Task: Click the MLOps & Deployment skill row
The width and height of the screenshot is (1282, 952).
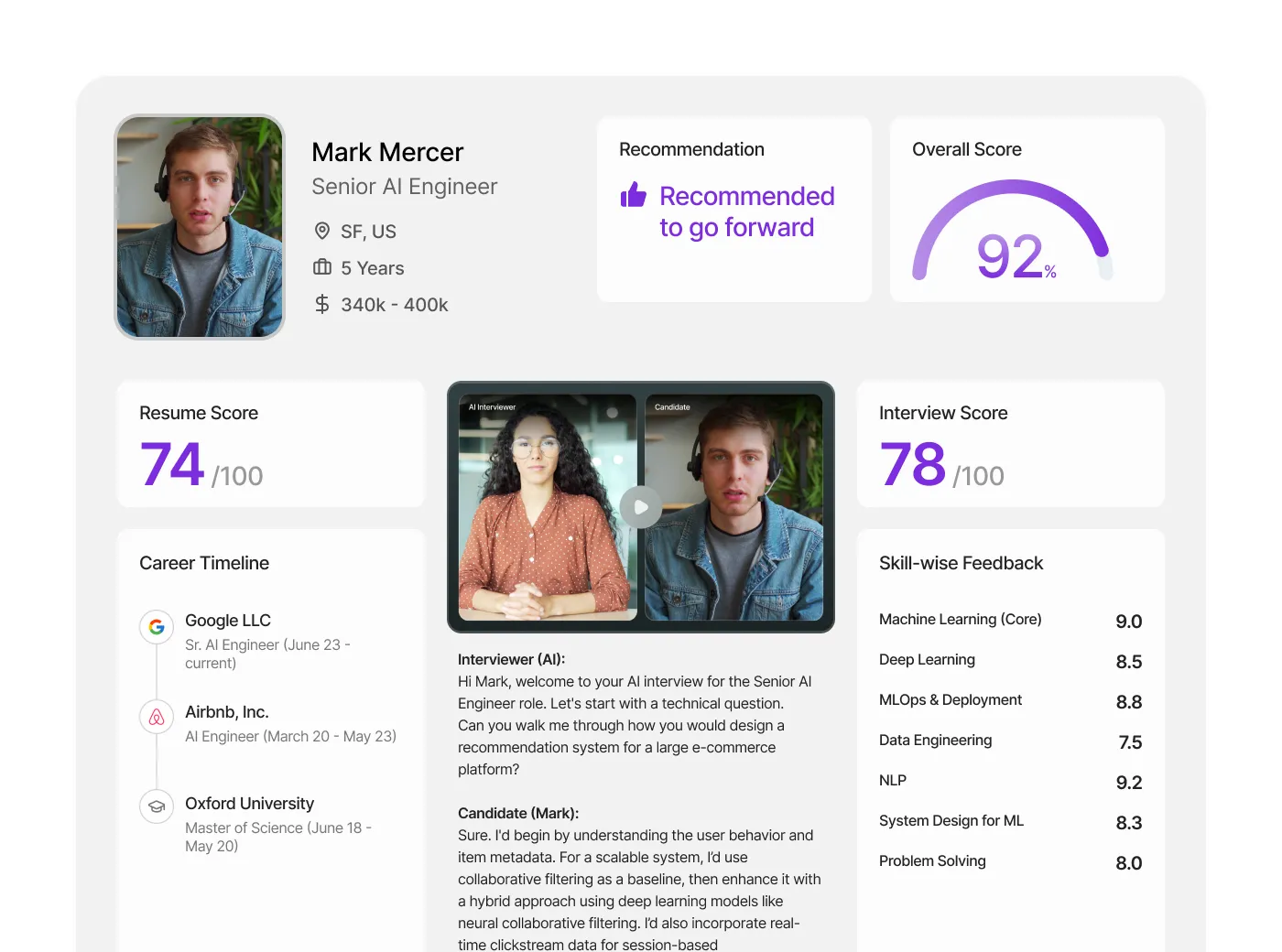Action: (x=1011, y=700)
